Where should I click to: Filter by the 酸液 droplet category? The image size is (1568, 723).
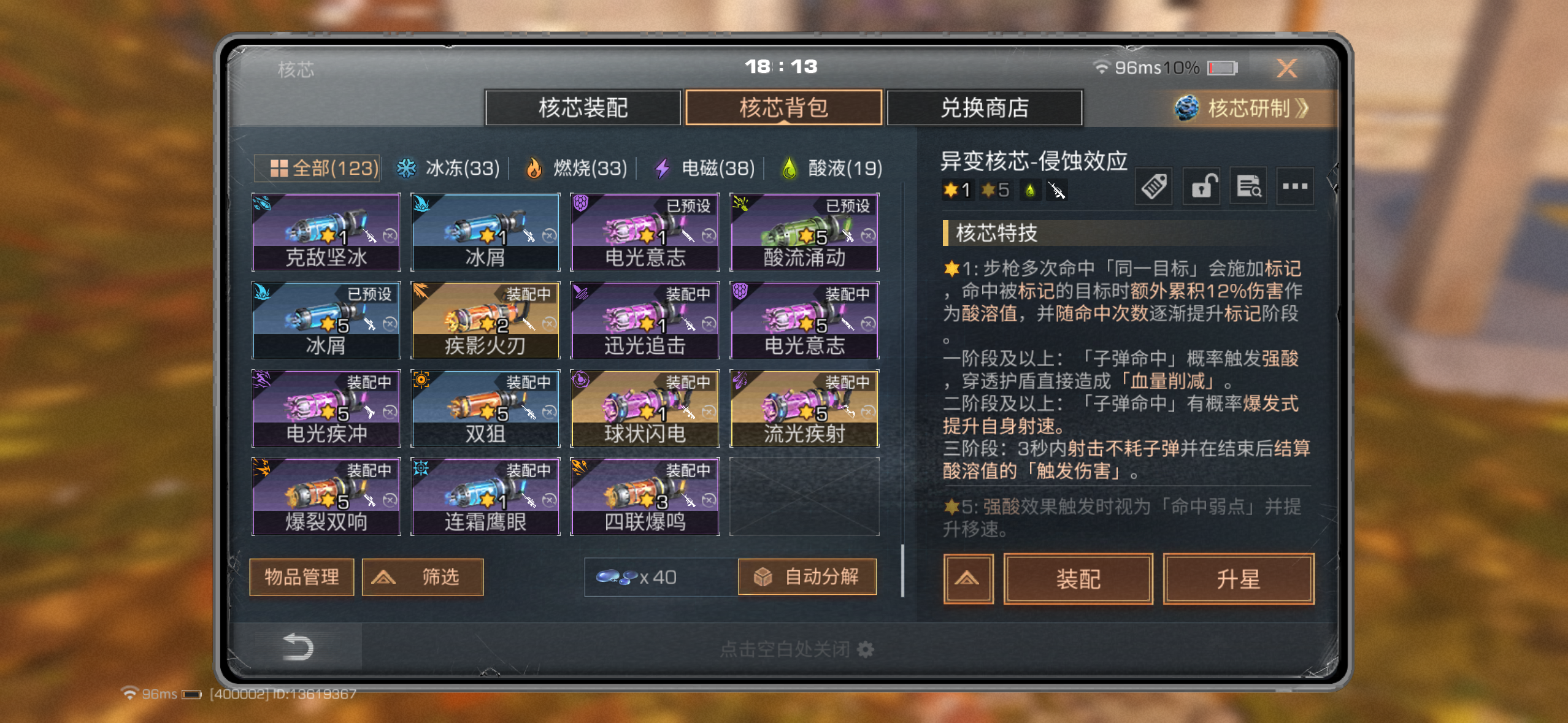point(831,168)
